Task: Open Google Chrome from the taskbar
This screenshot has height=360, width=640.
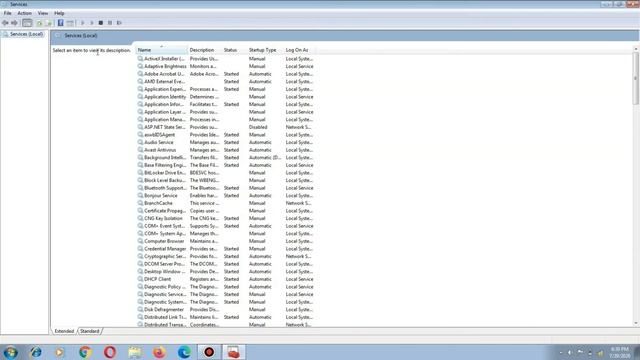Action: [x=85, y=352]
